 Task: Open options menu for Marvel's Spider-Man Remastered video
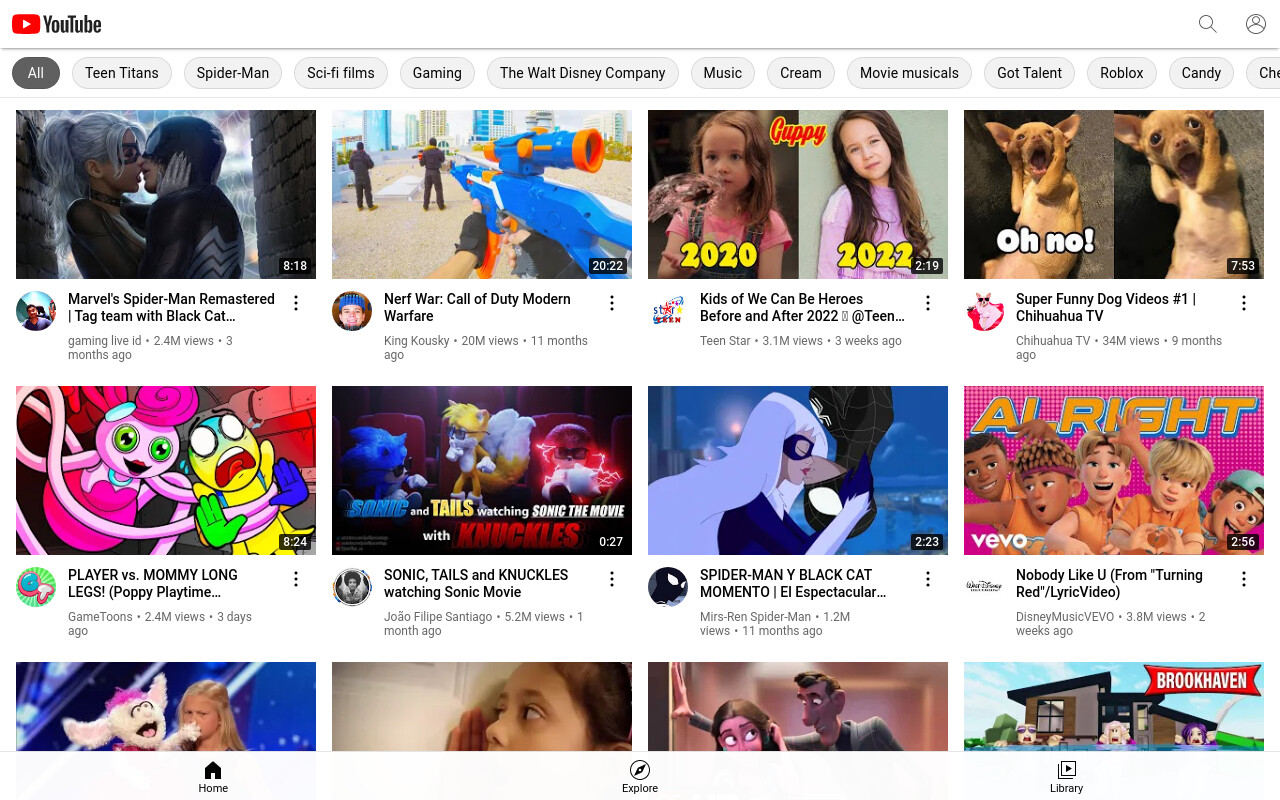pyautogui.click(x=296, y=303)
